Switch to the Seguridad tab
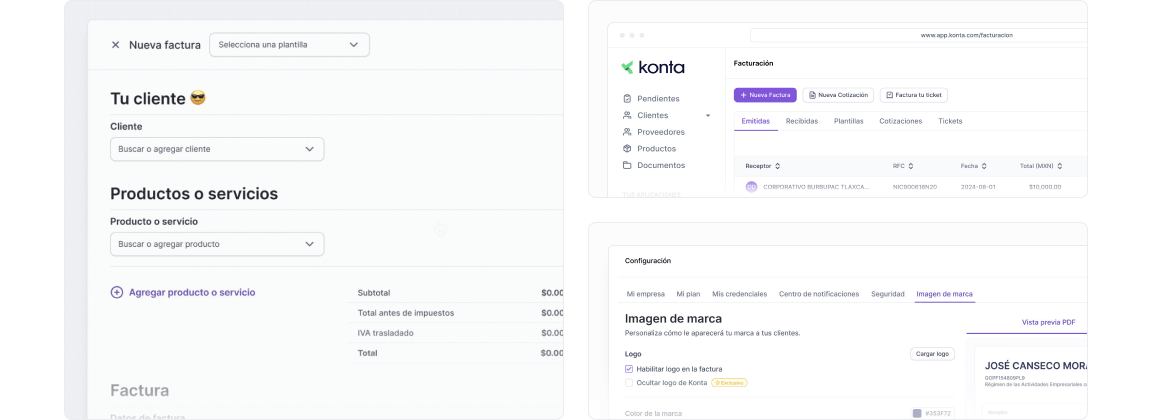 [x=888, y=294]
